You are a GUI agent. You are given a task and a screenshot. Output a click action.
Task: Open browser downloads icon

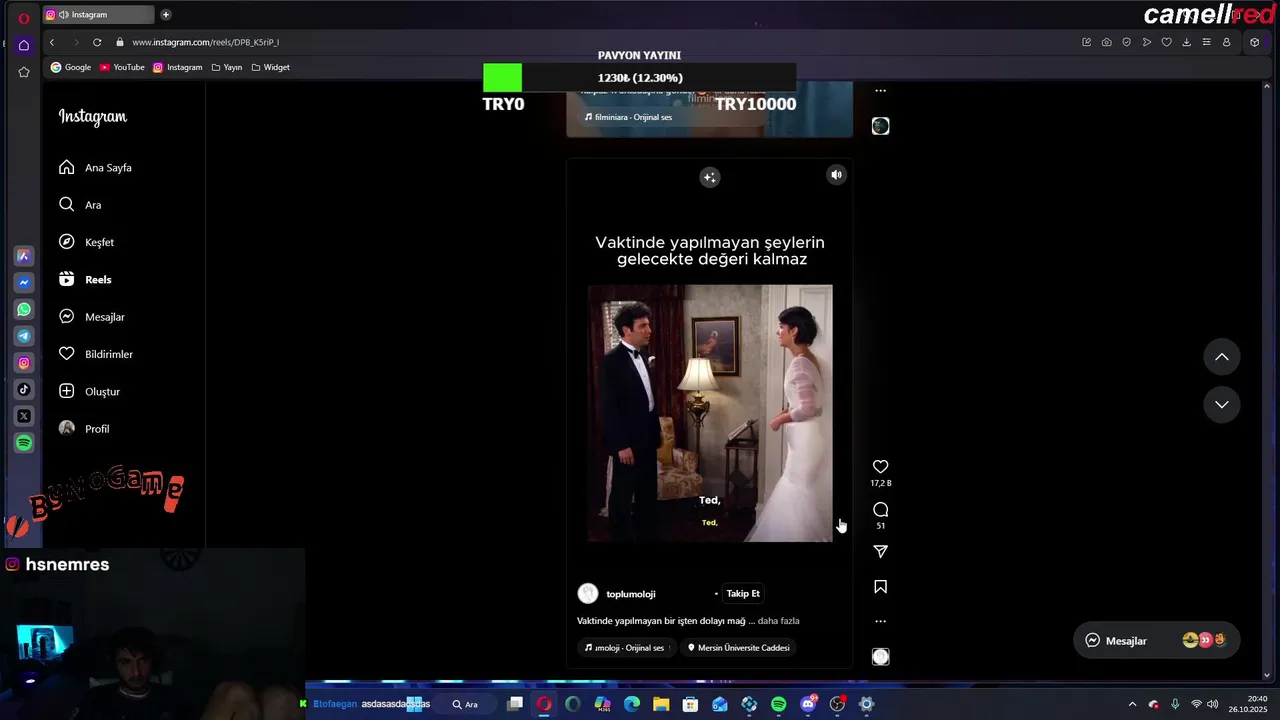[1186, 42]
